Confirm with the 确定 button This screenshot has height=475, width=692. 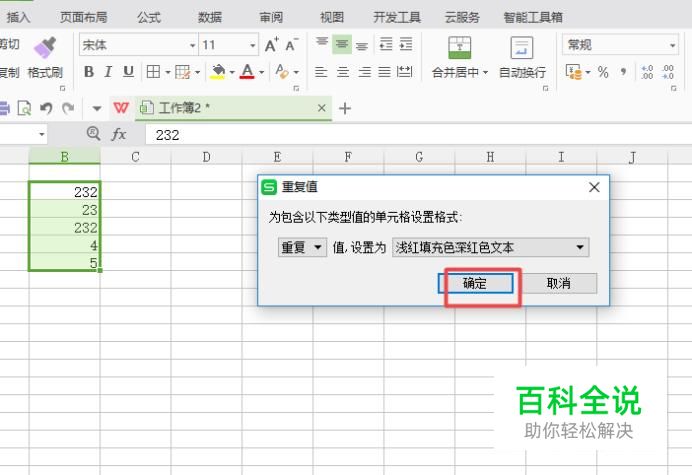[x=475, y=283]
